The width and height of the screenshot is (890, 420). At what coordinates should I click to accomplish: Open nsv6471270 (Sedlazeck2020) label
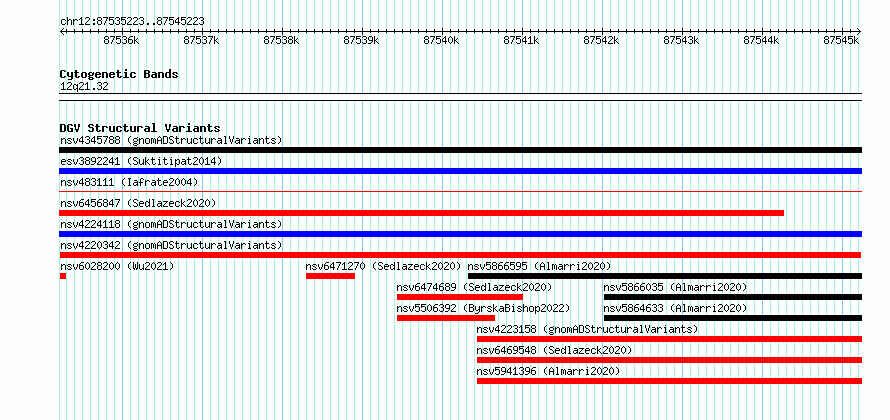pyautogui.click(x=384, y=266)
